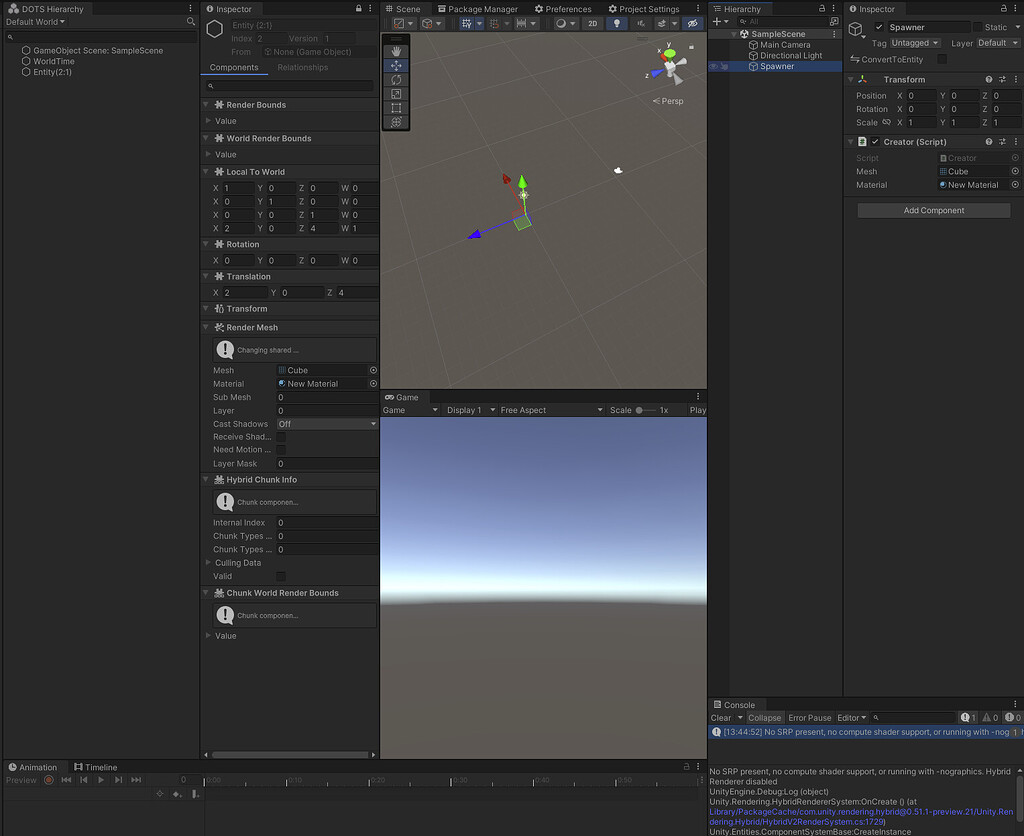1024x836 pixels.
Task: Select the Spawner object in Hierarchy
Action: 778,64
